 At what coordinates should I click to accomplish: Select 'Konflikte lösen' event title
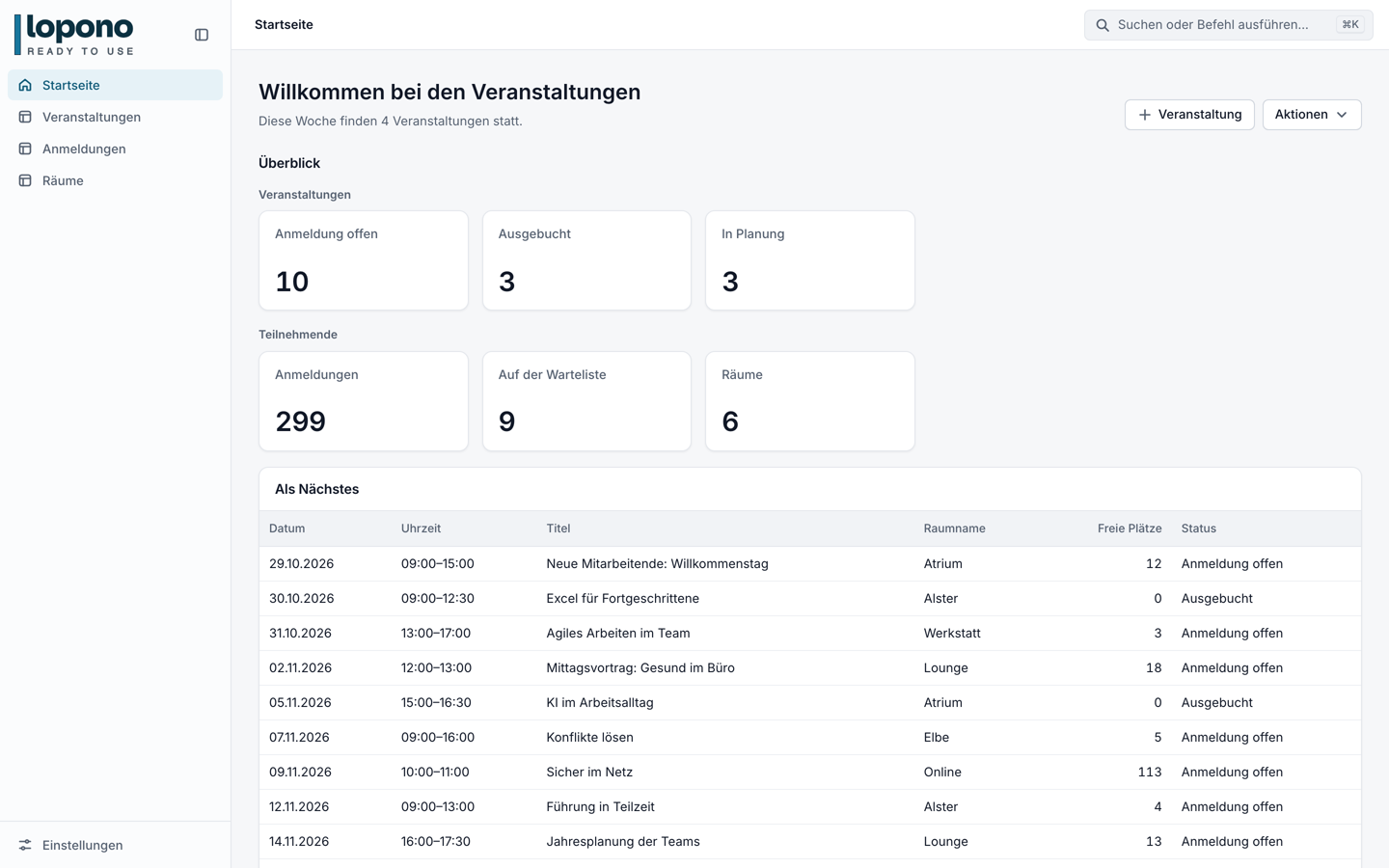[589, 738]
